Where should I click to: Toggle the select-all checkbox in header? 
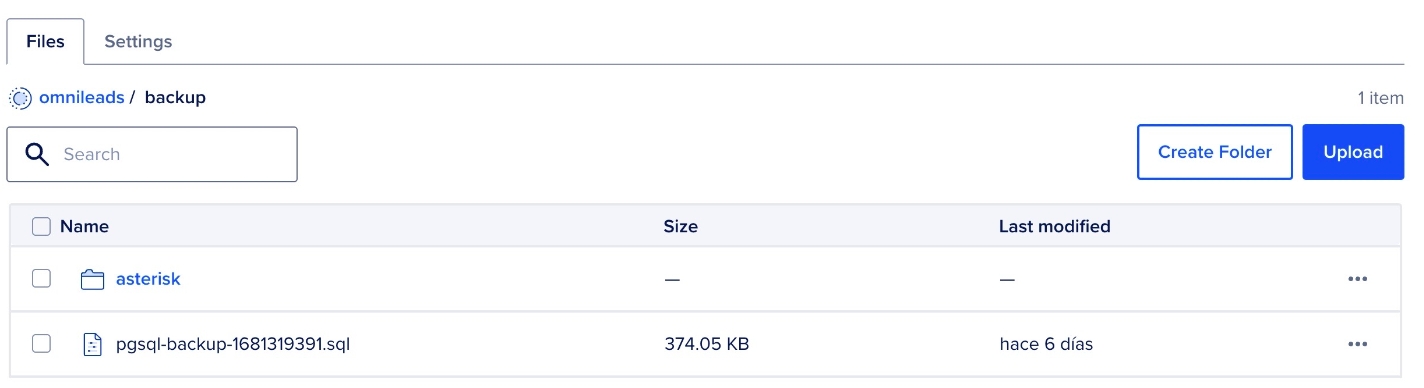41,226
